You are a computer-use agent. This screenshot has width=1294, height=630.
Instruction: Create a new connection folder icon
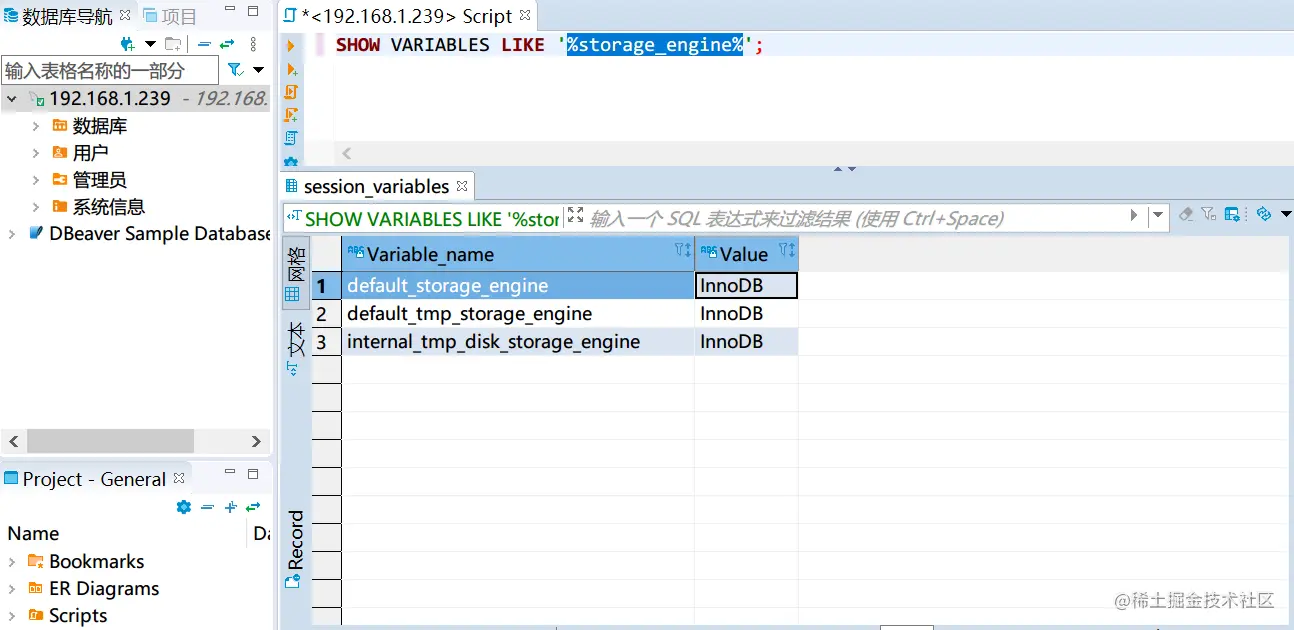[x=172, y=44]
